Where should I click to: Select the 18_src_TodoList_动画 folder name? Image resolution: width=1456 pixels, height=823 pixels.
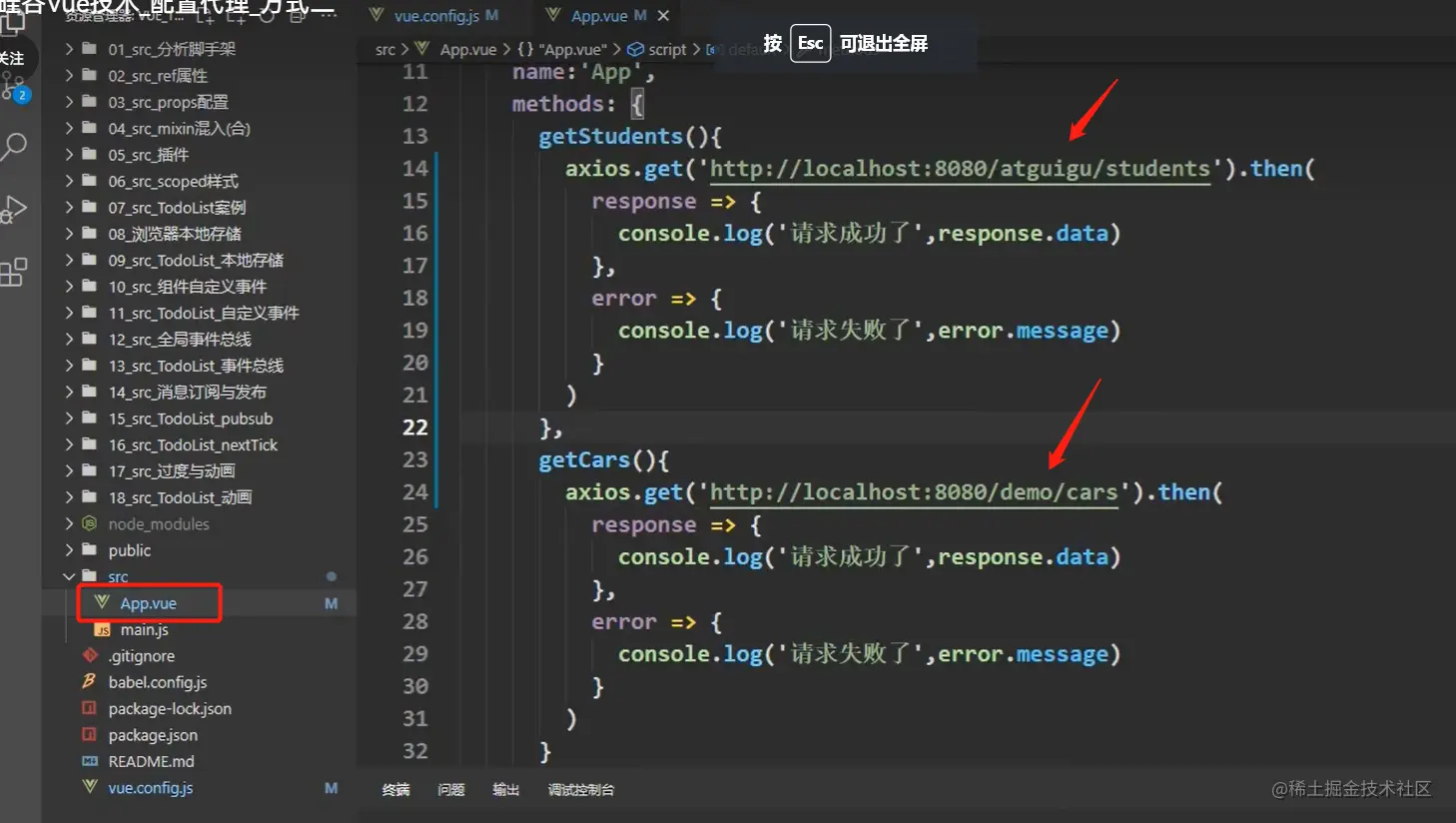180,497
